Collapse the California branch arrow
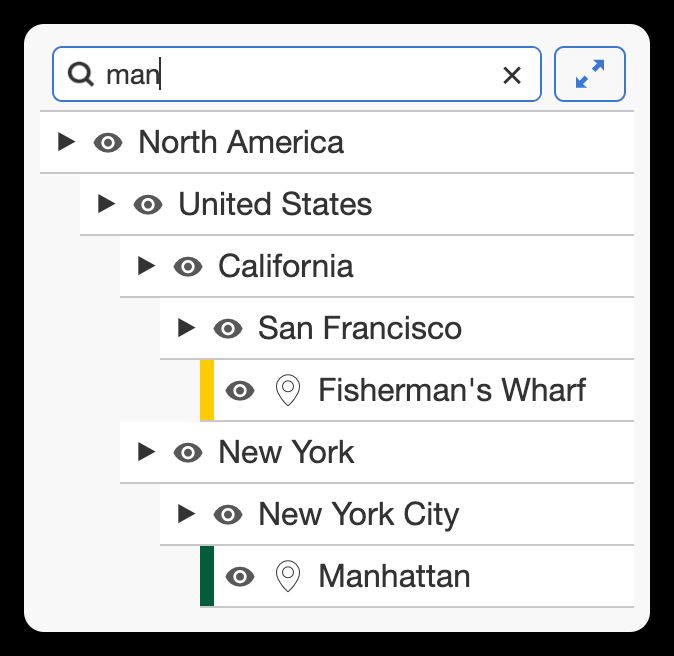Viewport: 674px width, 656px height. point(146,266)
